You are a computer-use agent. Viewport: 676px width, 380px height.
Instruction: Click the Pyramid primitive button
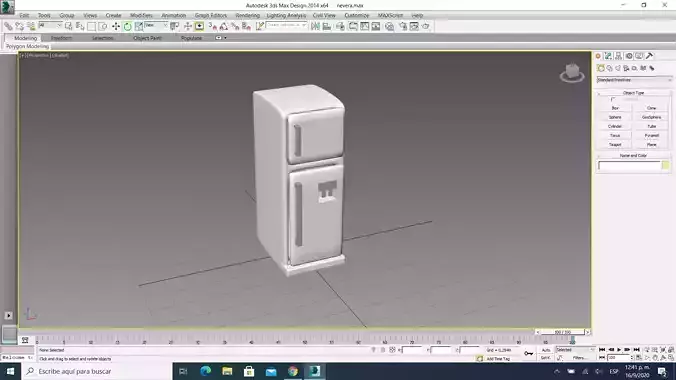pyautogui.click(x=651, y=135)
